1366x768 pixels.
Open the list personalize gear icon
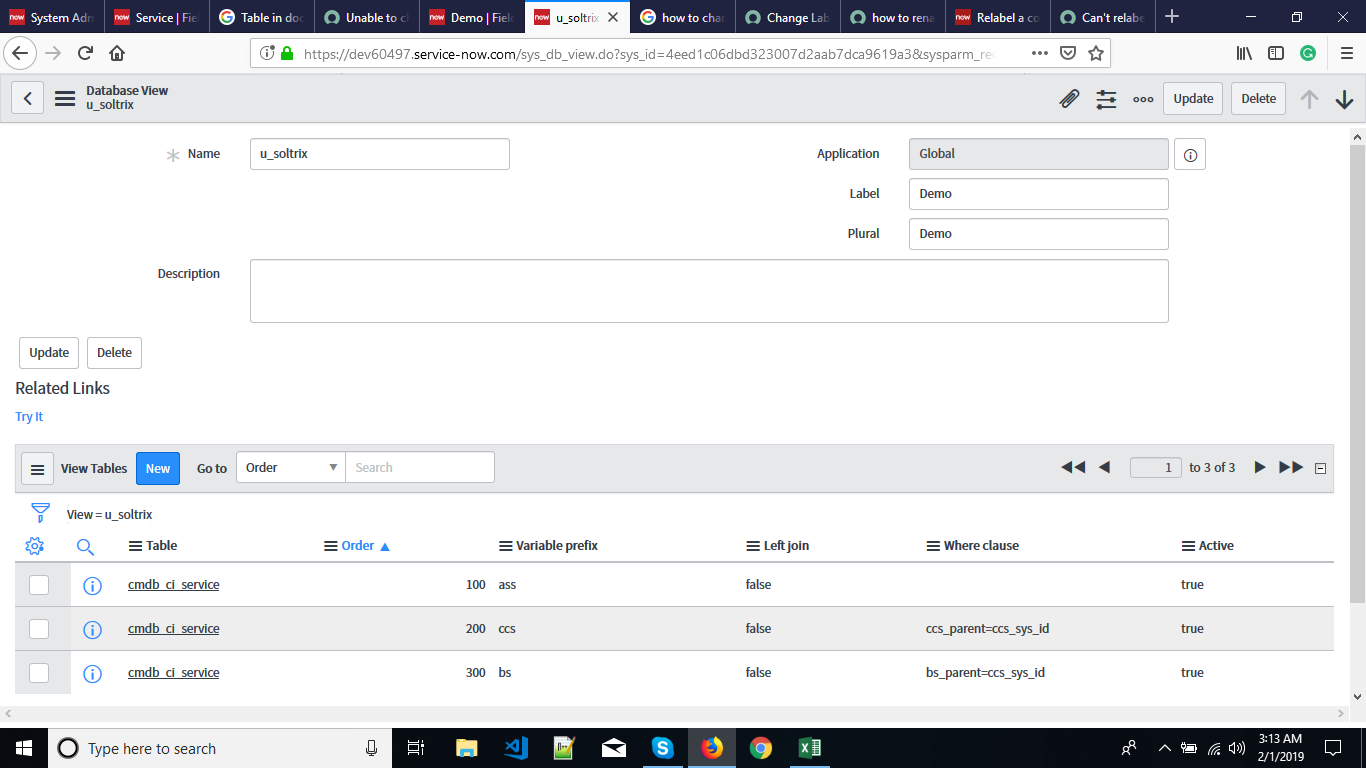[x=35, y=546]
